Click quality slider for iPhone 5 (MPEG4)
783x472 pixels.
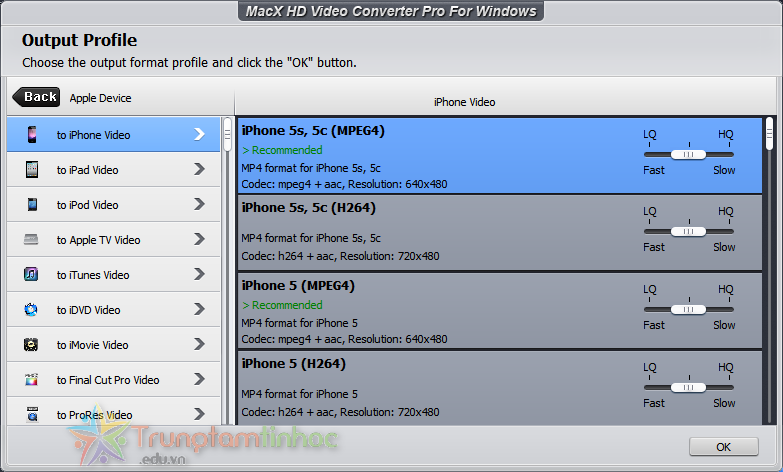pos(688,310)
